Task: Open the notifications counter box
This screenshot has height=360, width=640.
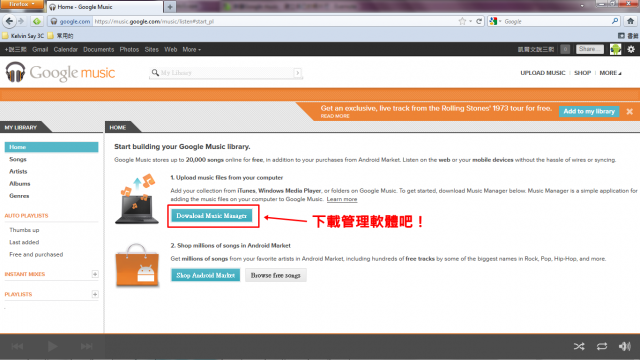Action: 565,49
